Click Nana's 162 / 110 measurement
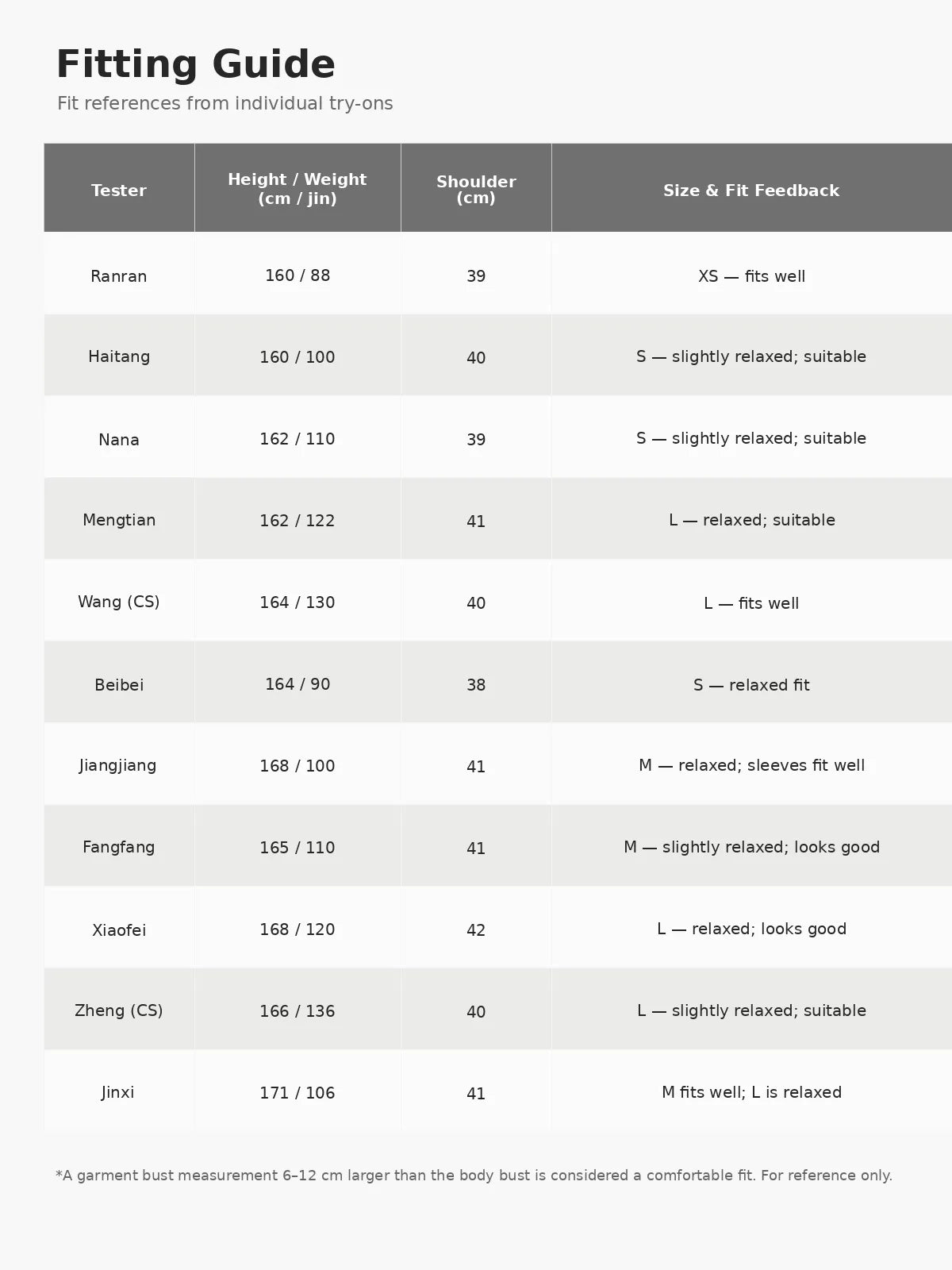Screen dimensions: 952x1270 coord(297,439)
